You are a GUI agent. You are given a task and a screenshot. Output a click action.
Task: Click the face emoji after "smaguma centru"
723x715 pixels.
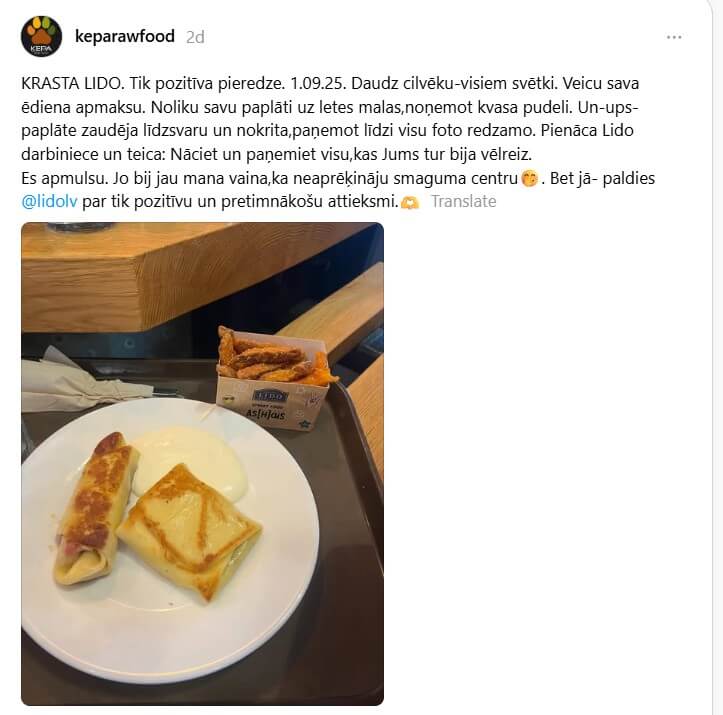click(529, 178)
